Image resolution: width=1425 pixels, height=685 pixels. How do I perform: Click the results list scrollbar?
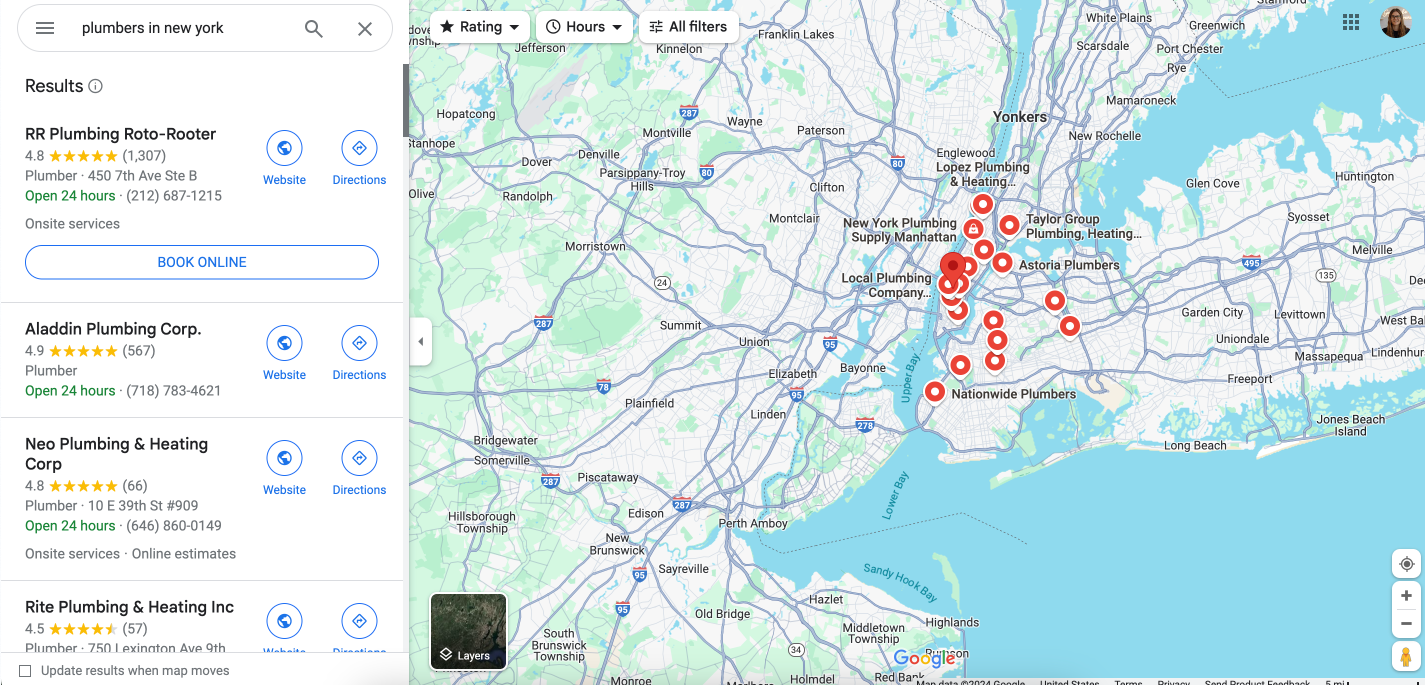(x=406, y=100)
